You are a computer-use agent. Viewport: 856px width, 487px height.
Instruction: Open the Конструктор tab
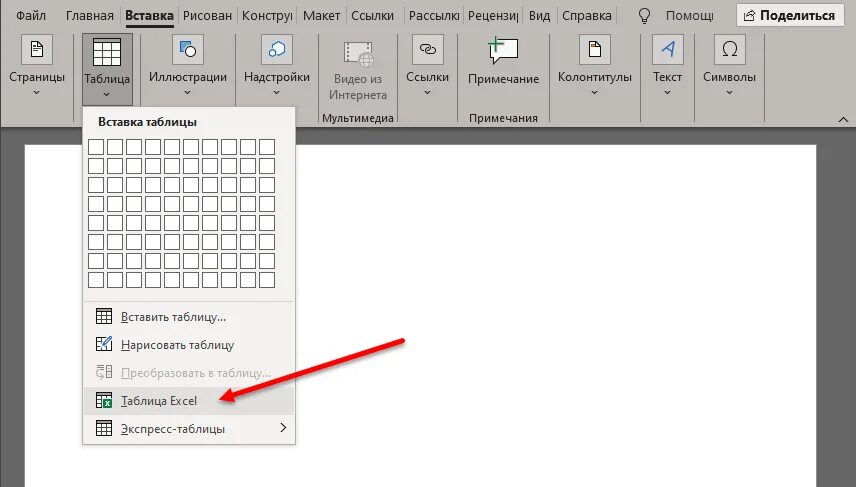(267, 15)
